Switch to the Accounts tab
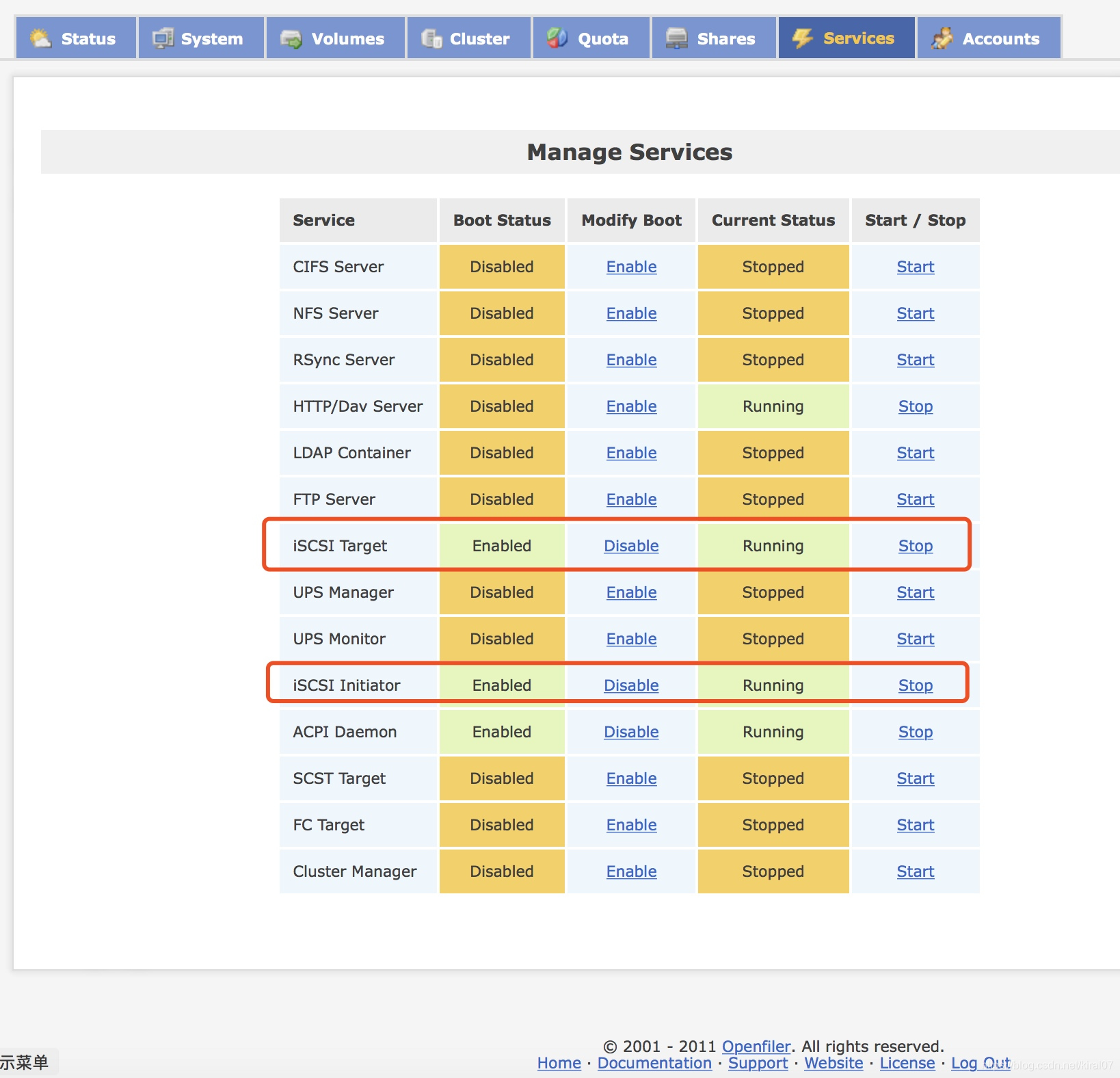This screenshot has width=1120, height=1078. (989, 38)
